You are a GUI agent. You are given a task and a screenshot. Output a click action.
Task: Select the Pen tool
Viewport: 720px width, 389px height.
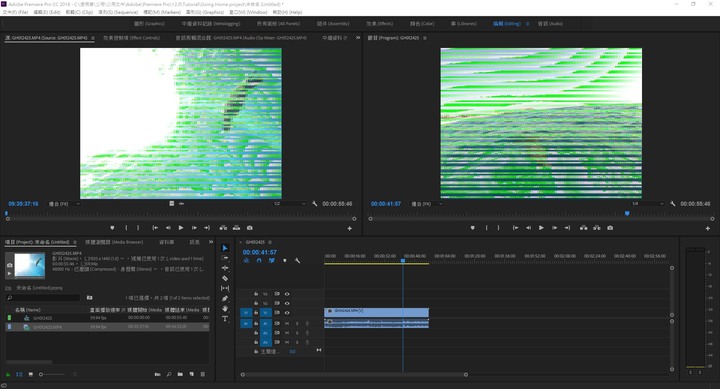(225, 299)
